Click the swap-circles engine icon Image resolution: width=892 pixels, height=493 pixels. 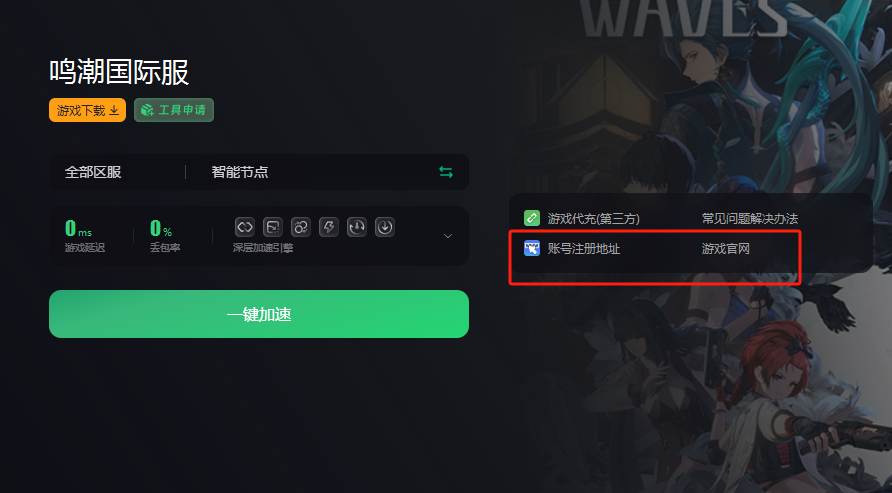pyautogui.click(x=301, y=227)
